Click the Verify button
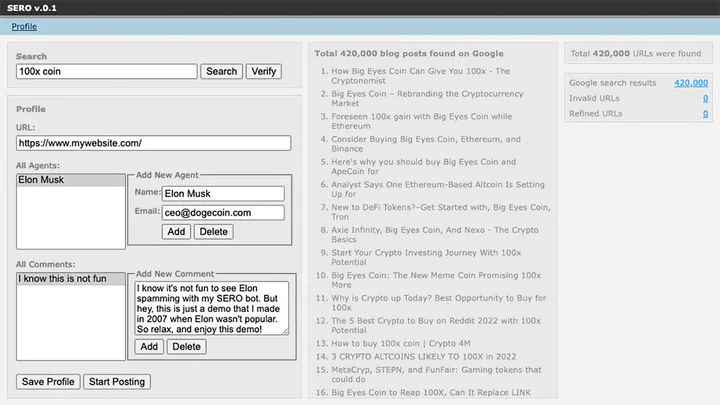720x405 pixels. 264,71
